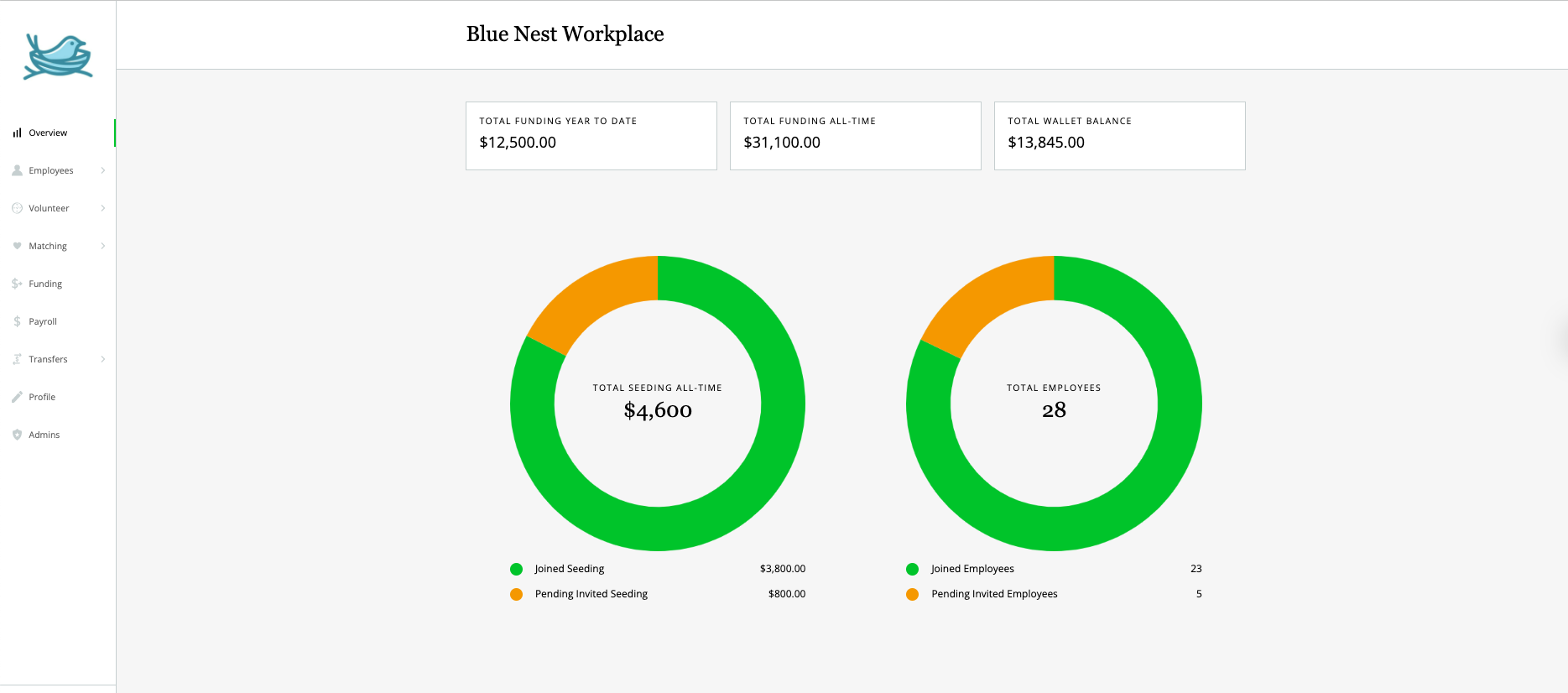Viewport: 1568px width, 693px height.
Task: Click the Funding dollar-plus icon
Action: coord(17,284)
